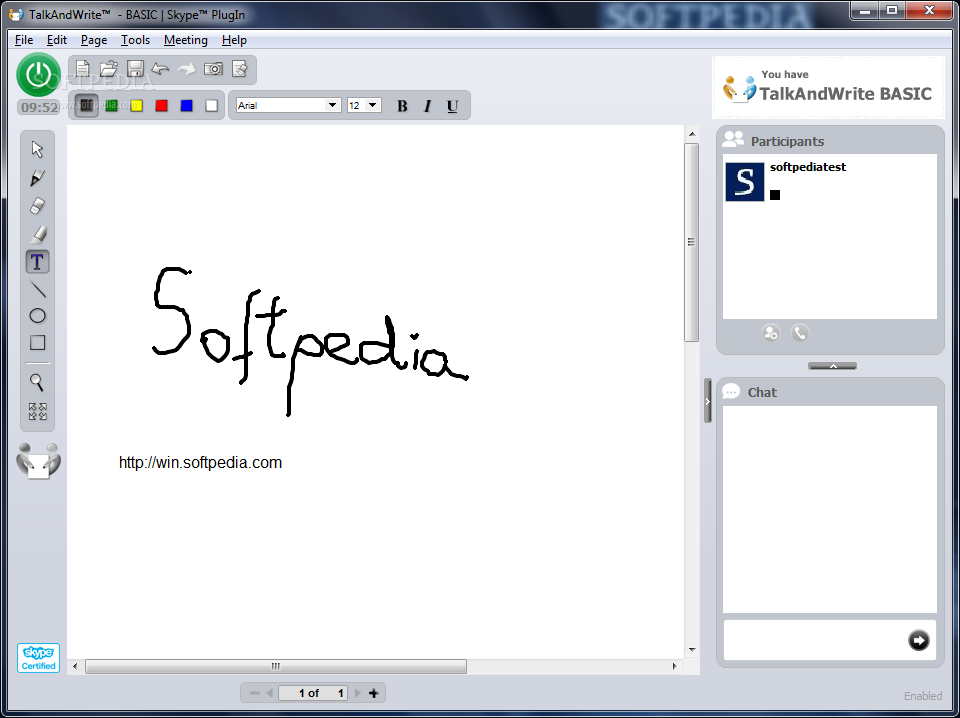Click the add participant icon
960x718 pixels.
point(771,334)
